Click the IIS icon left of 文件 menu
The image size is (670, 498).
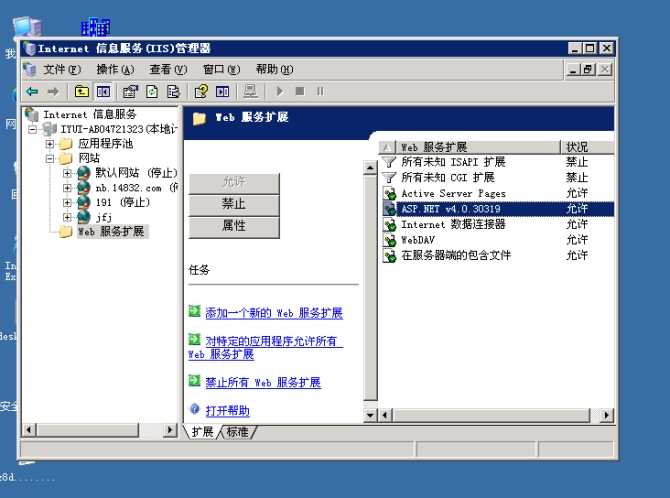click(x=29, y=69)
